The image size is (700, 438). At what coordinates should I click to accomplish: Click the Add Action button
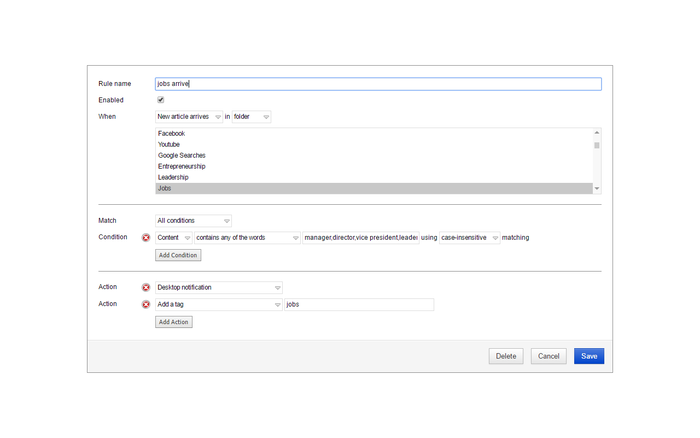tap(173, 322)
